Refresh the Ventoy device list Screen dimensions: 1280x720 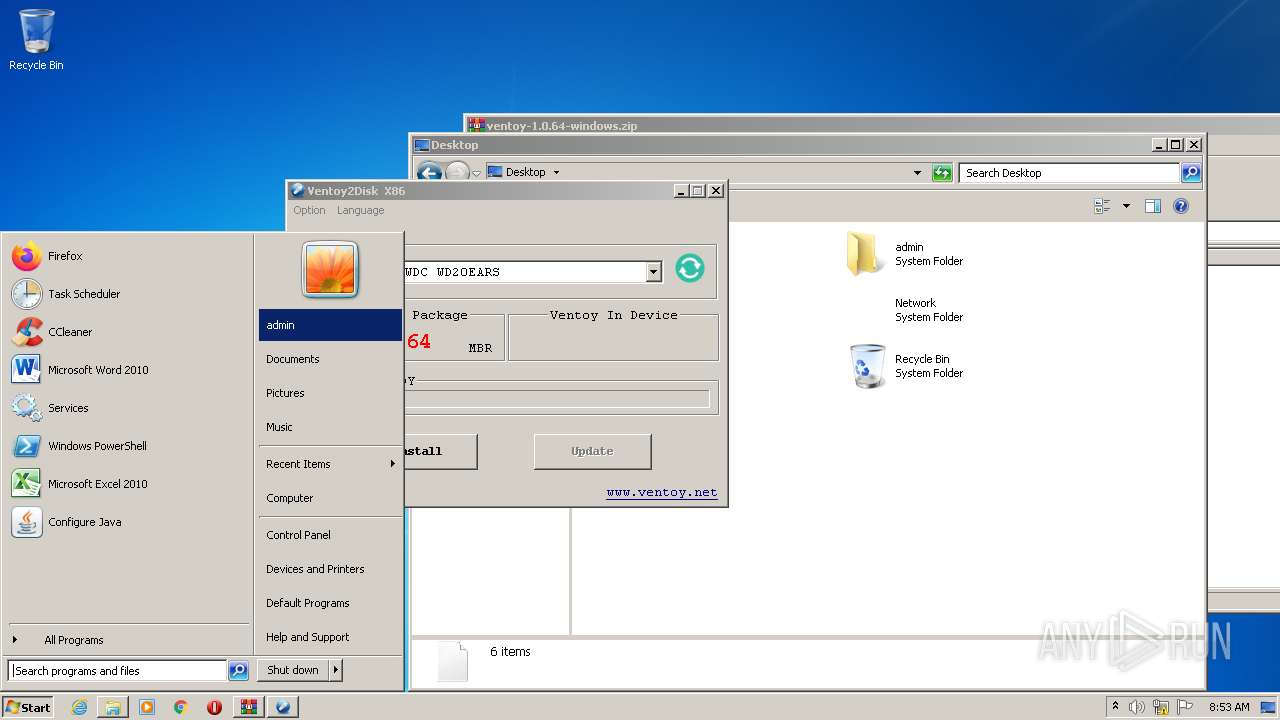point(689,268)
